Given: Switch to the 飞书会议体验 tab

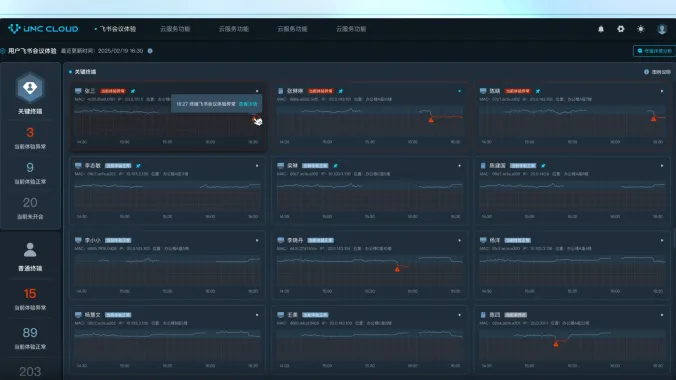Looking at the screenshot, I should (x=117, y=29).
